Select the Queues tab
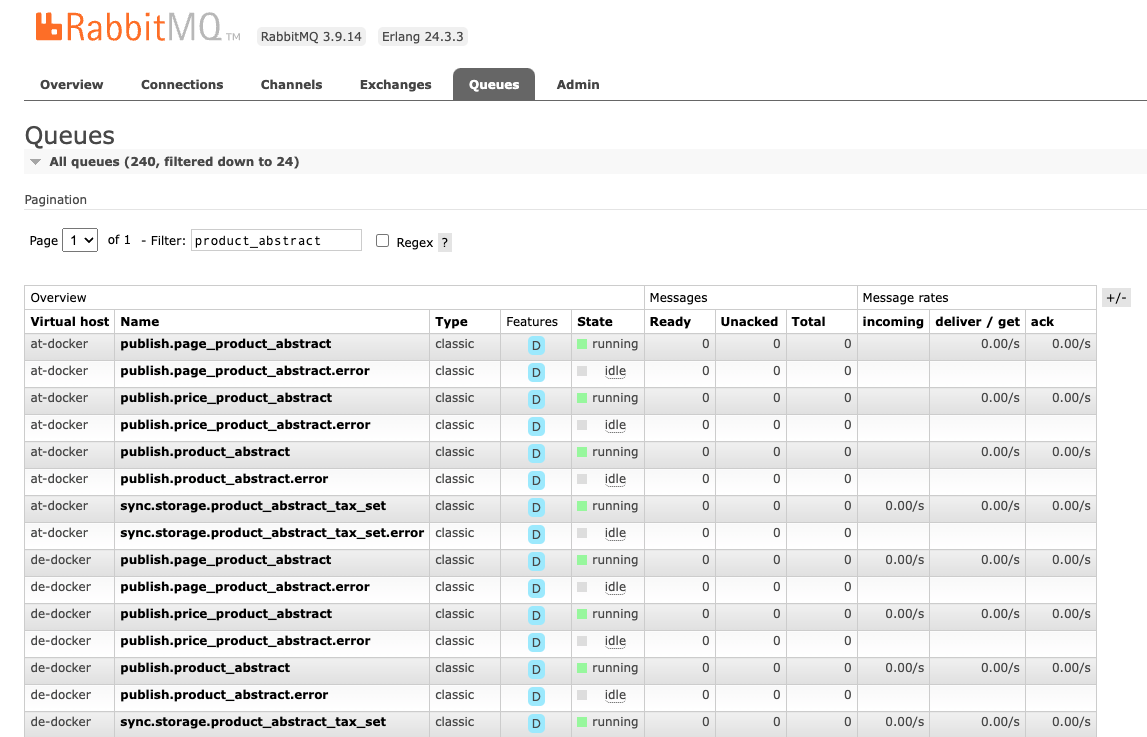This screenshot has width=1147, height=737. 494,85
